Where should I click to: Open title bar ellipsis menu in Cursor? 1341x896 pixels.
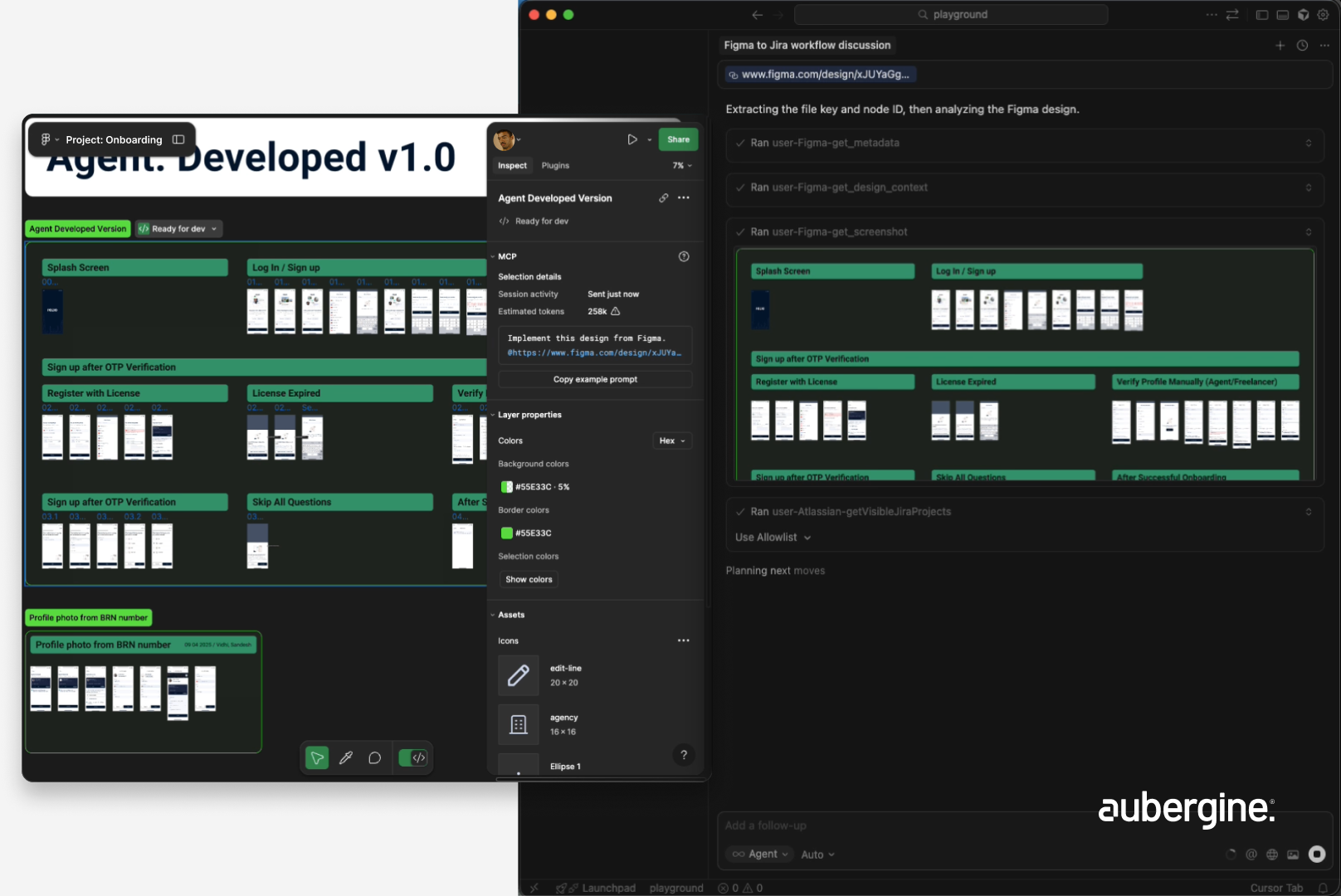[1212, 15]
